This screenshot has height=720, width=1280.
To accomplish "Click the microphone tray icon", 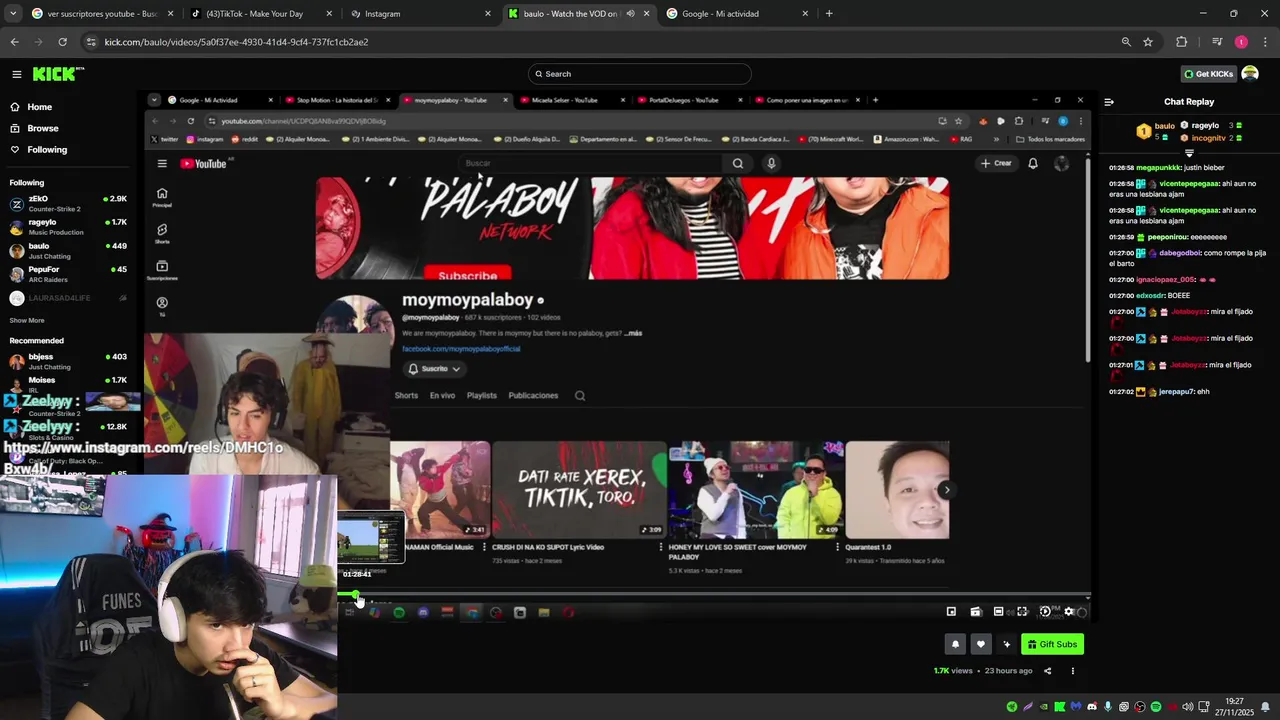I will tap(1108, 707).
